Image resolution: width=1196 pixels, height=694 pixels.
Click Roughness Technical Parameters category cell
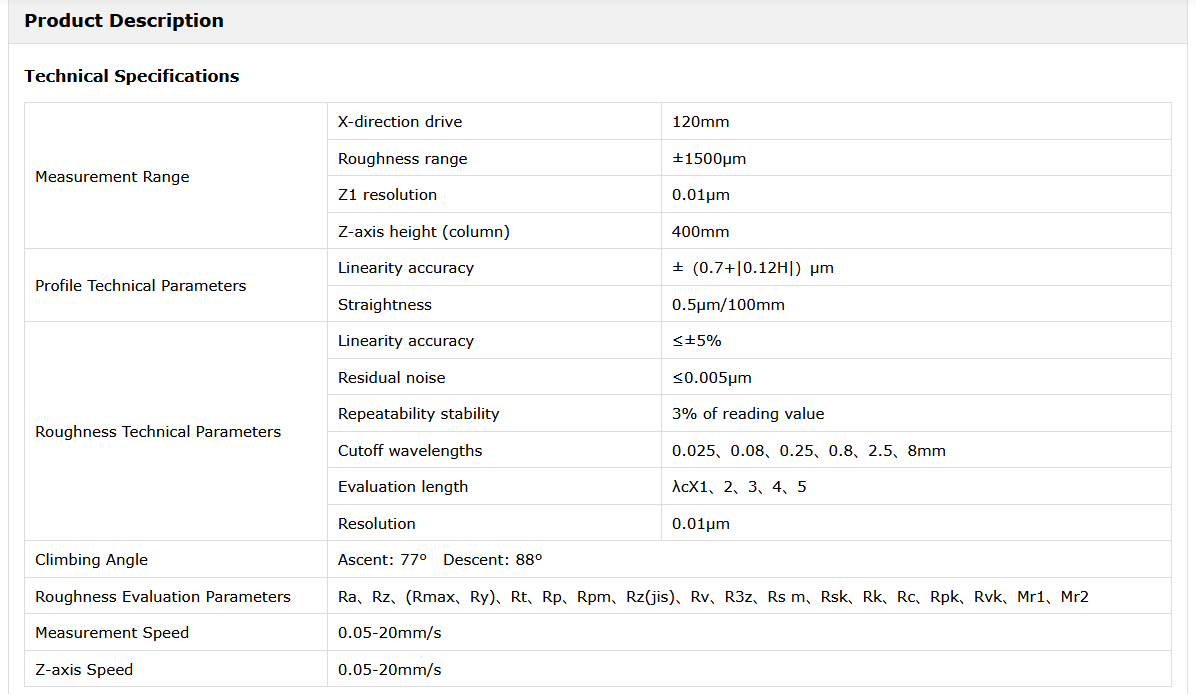158,432
